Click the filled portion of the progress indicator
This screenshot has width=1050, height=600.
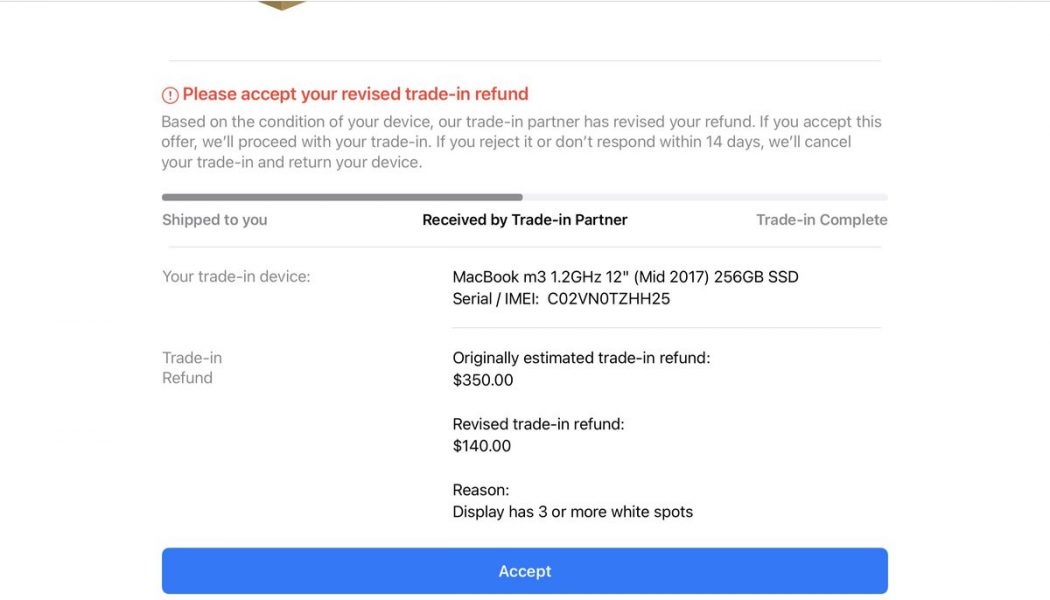click(340, 196)
